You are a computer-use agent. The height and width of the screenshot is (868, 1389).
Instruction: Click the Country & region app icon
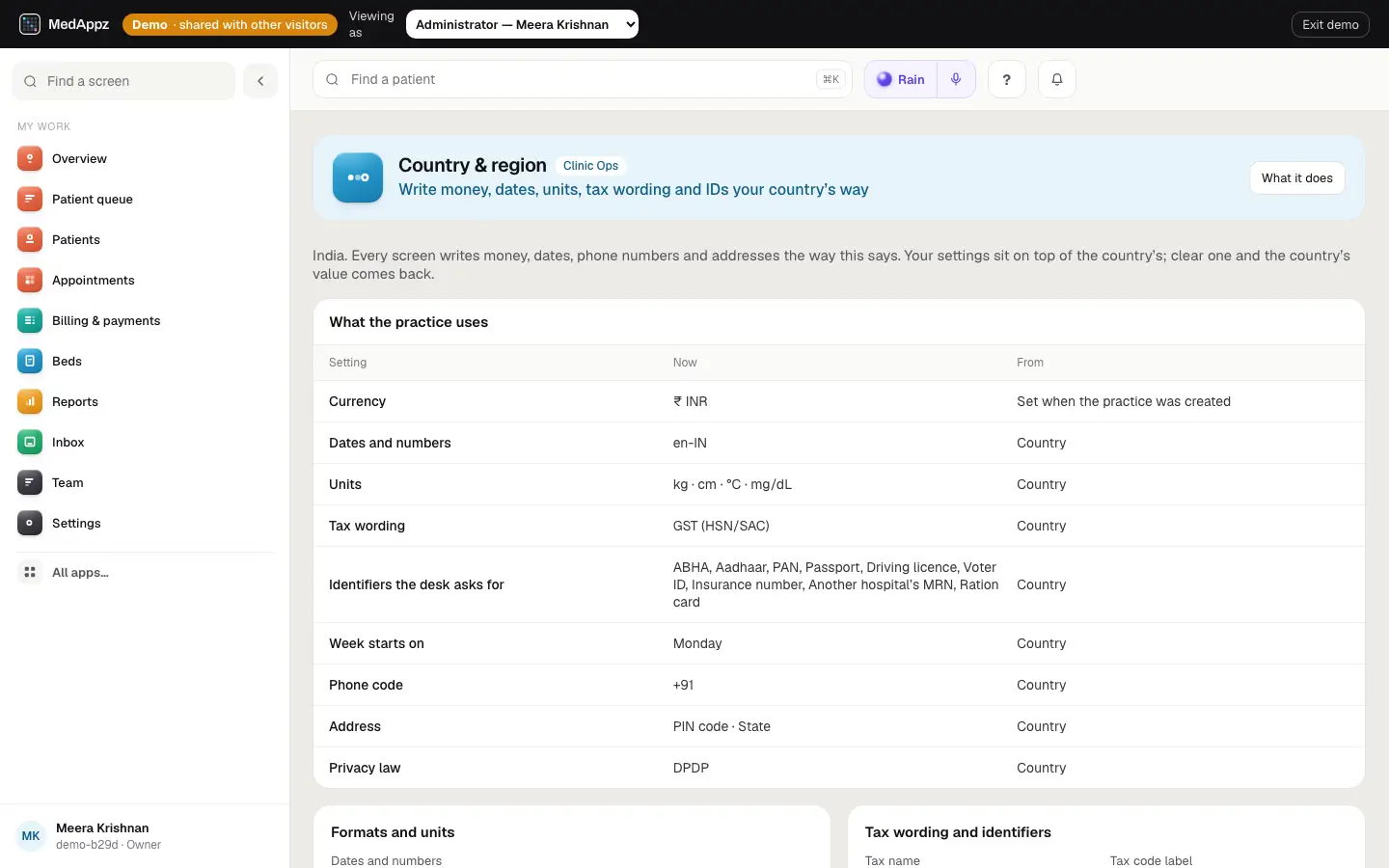(358, 177)
